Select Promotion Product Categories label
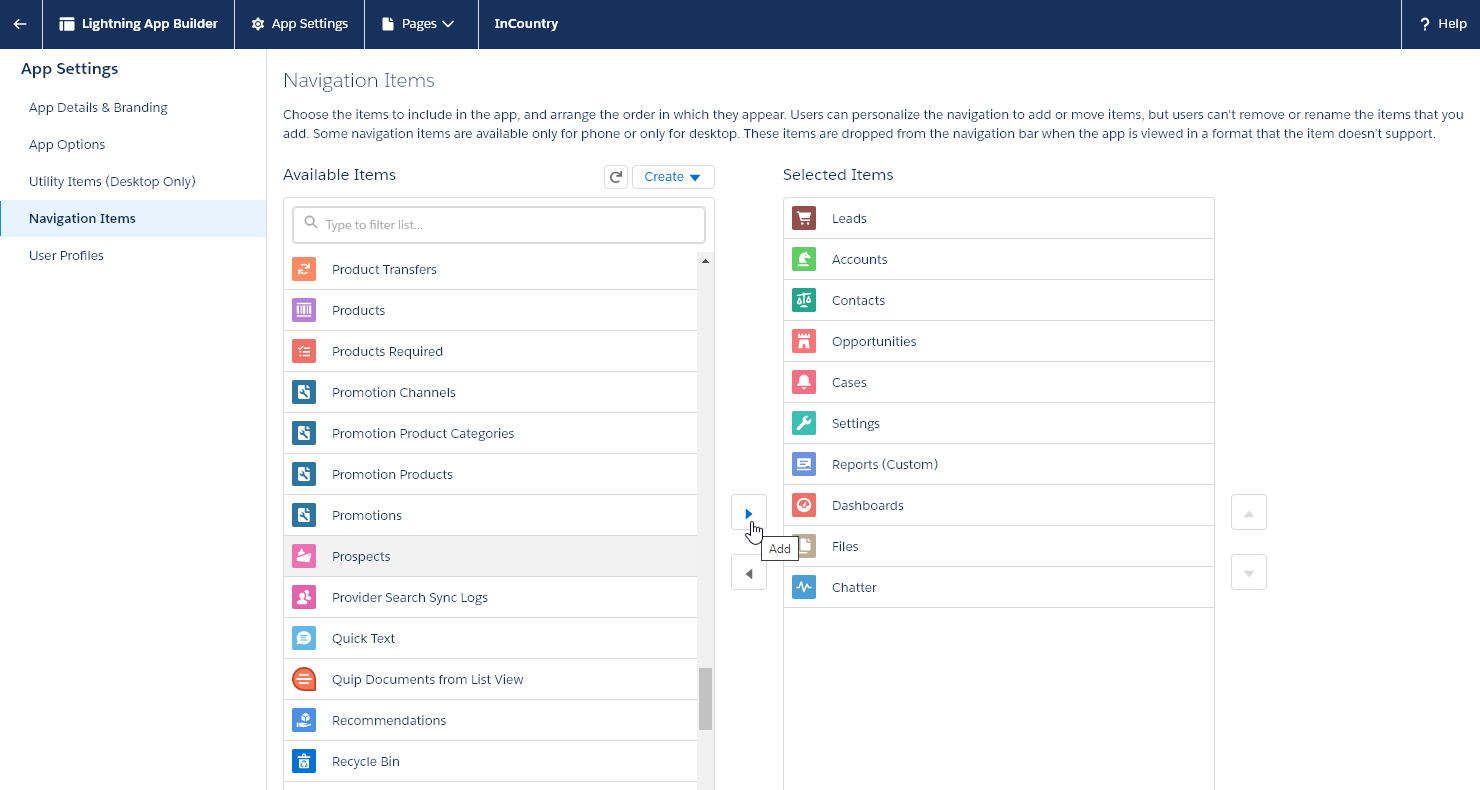Viewport: 1480px width, 790px height. click(423, 434)
